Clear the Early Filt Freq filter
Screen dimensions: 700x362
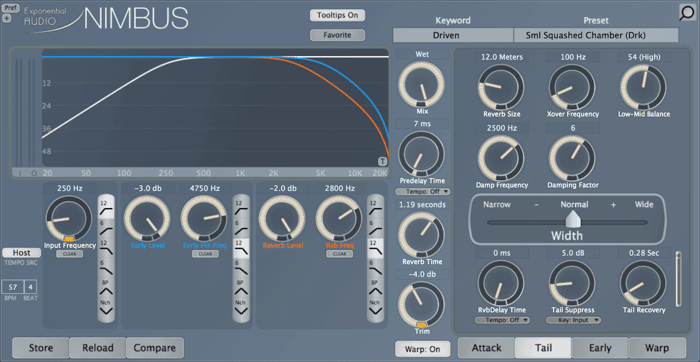point(205,254)
